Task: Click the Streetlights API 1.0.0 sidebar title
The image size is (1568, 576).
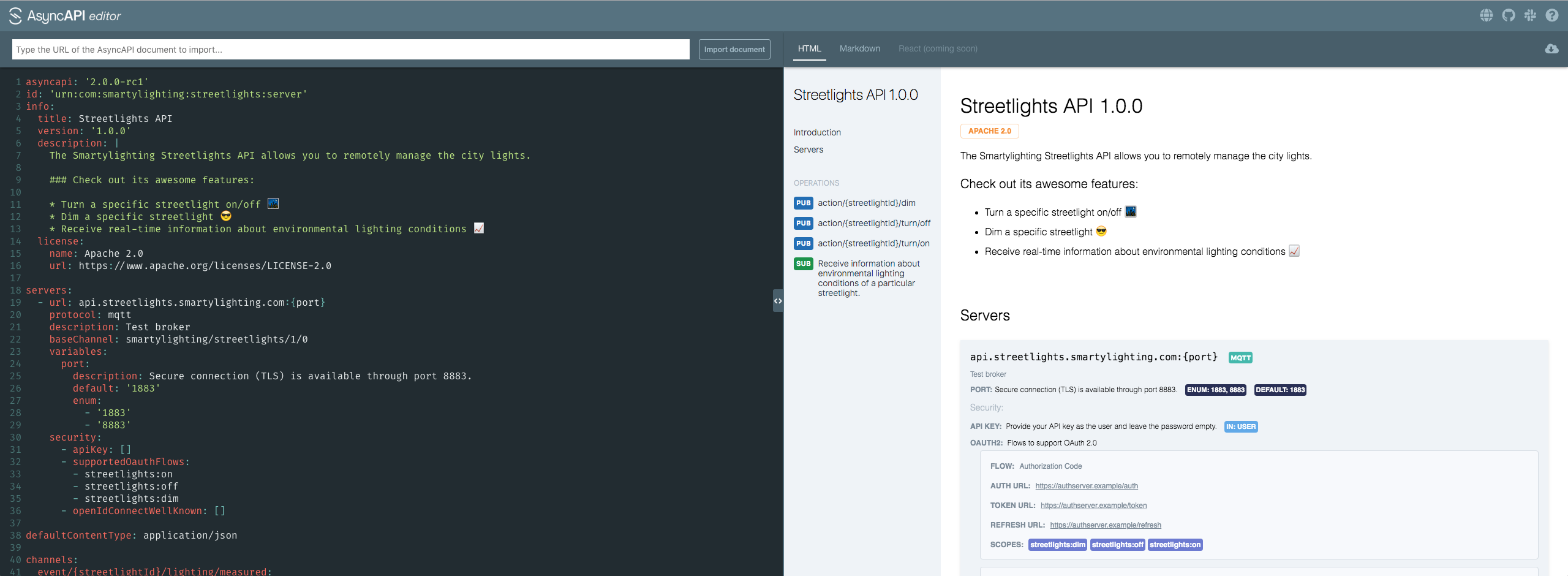Action: pos(856,95)
